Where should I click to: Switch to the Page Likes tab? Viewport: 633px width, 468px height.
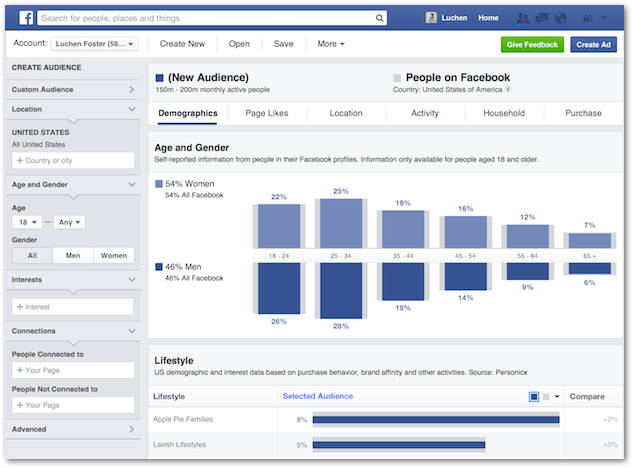click(x=267, y=113)
